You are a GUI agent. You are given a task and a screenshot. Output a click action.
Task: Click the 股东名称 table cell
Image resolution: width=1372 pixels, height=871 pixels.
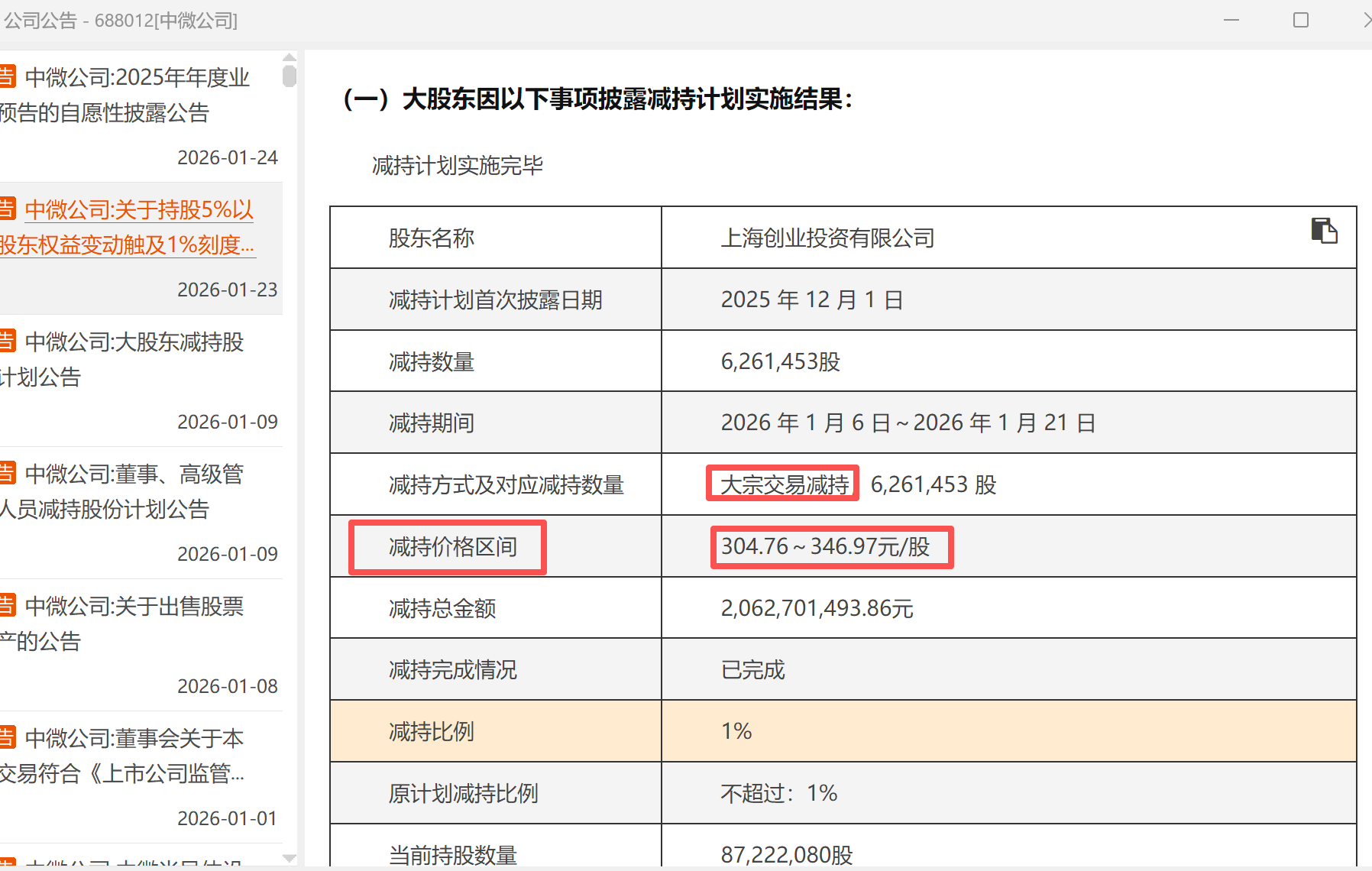coord(496,238)
